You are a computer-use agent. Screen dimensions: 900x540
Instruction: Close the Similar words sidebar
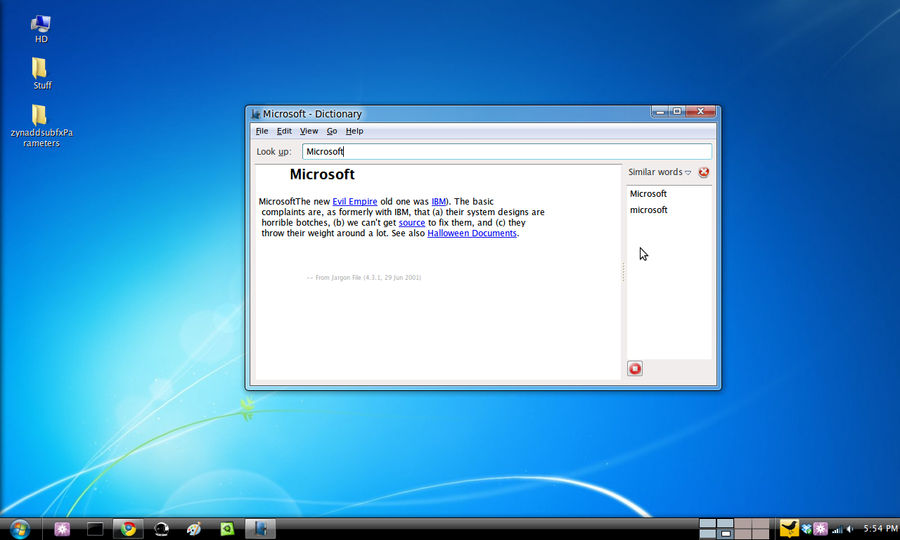pos(704,172)
